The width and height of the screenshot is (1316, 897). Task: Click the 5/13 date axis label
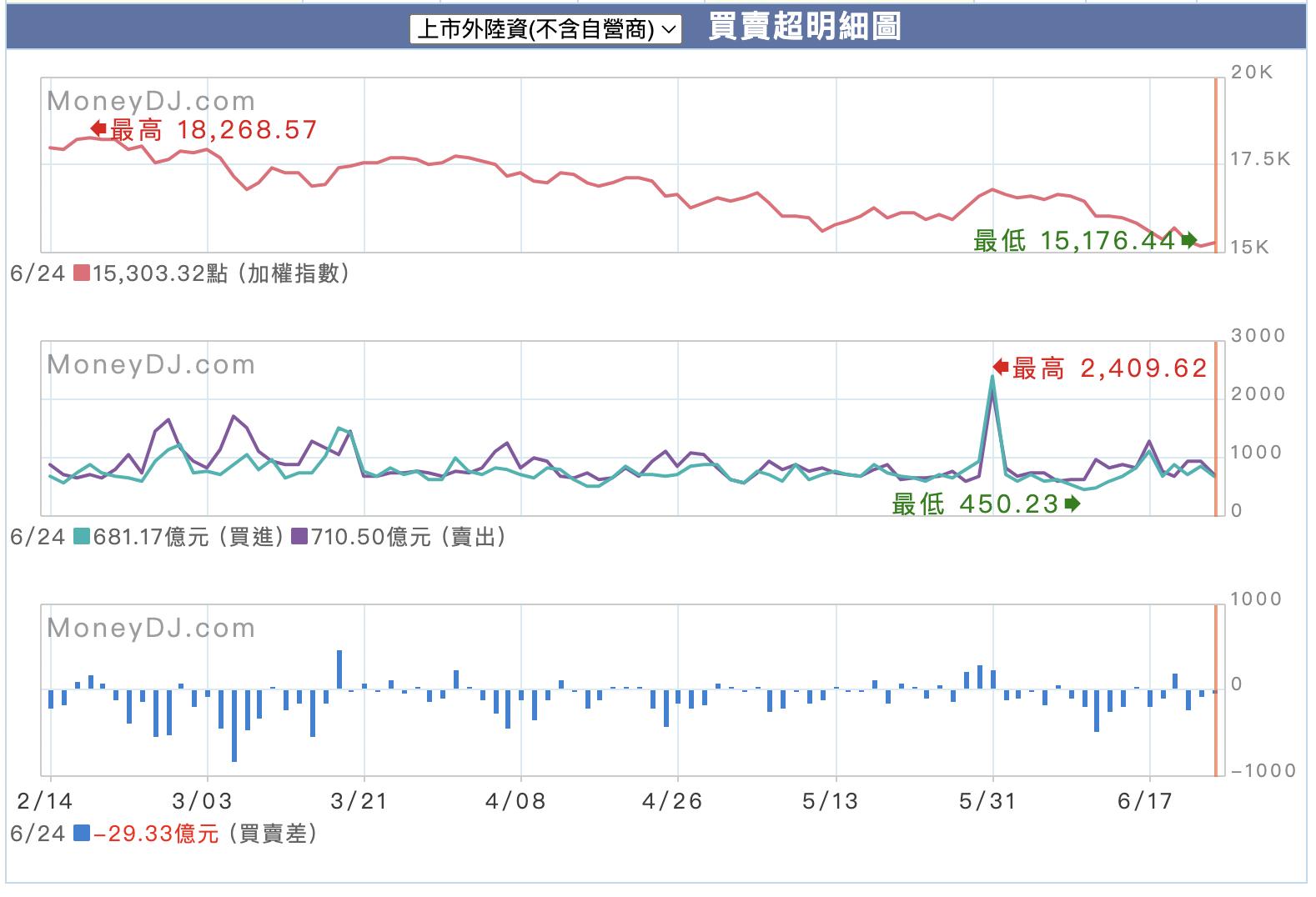pos(830,801)
